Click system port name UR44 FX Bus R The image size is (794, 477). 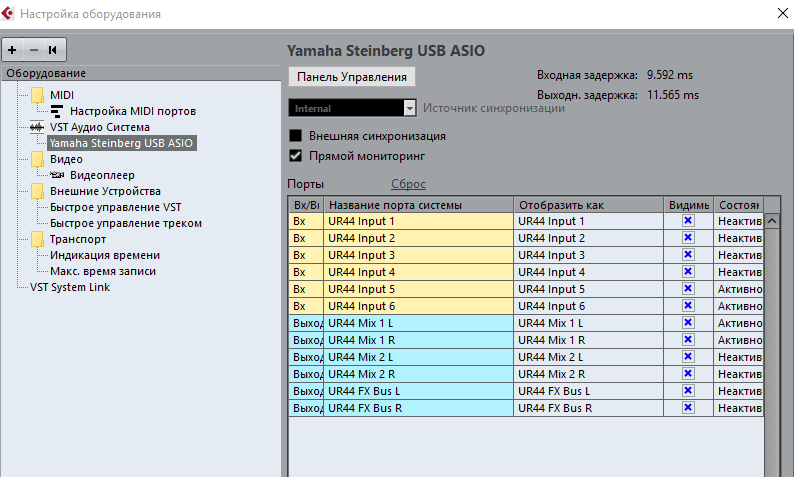click(418, 408)
